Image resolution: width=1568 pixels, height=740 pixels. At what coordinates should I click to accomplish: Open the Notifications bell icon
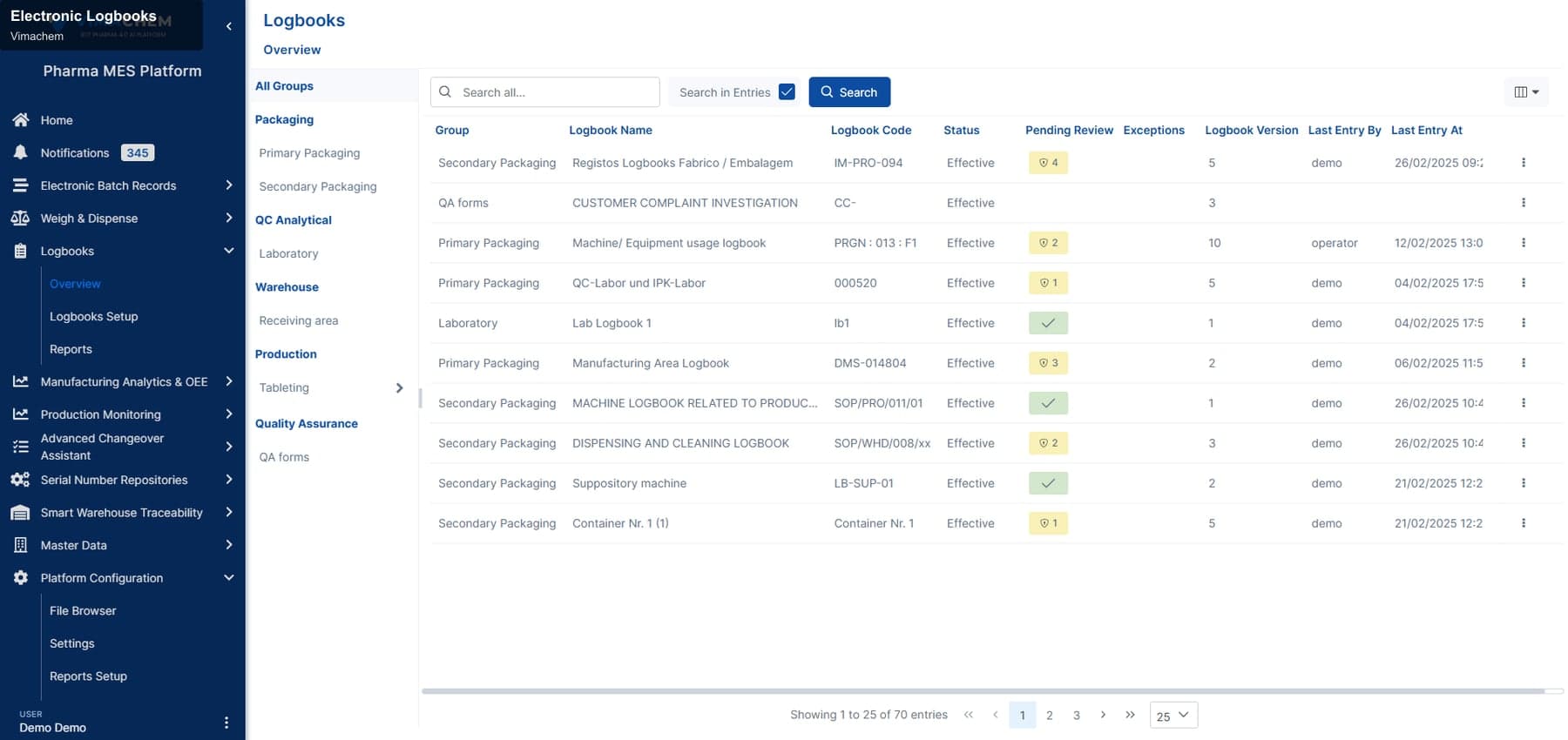click(20, 152)
